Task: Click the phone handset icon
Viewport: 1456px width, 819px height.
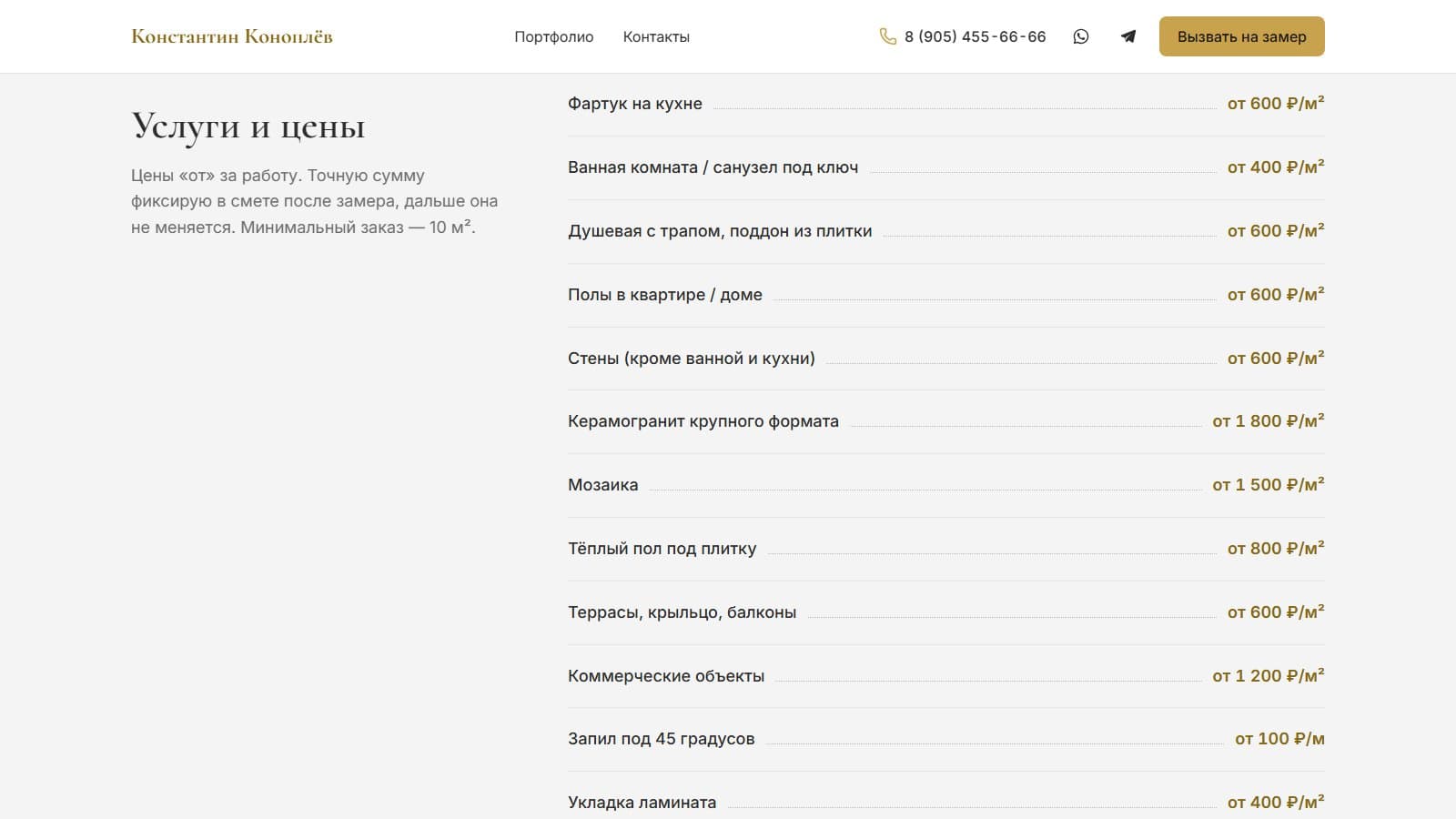Action: [x=888, y=36]
